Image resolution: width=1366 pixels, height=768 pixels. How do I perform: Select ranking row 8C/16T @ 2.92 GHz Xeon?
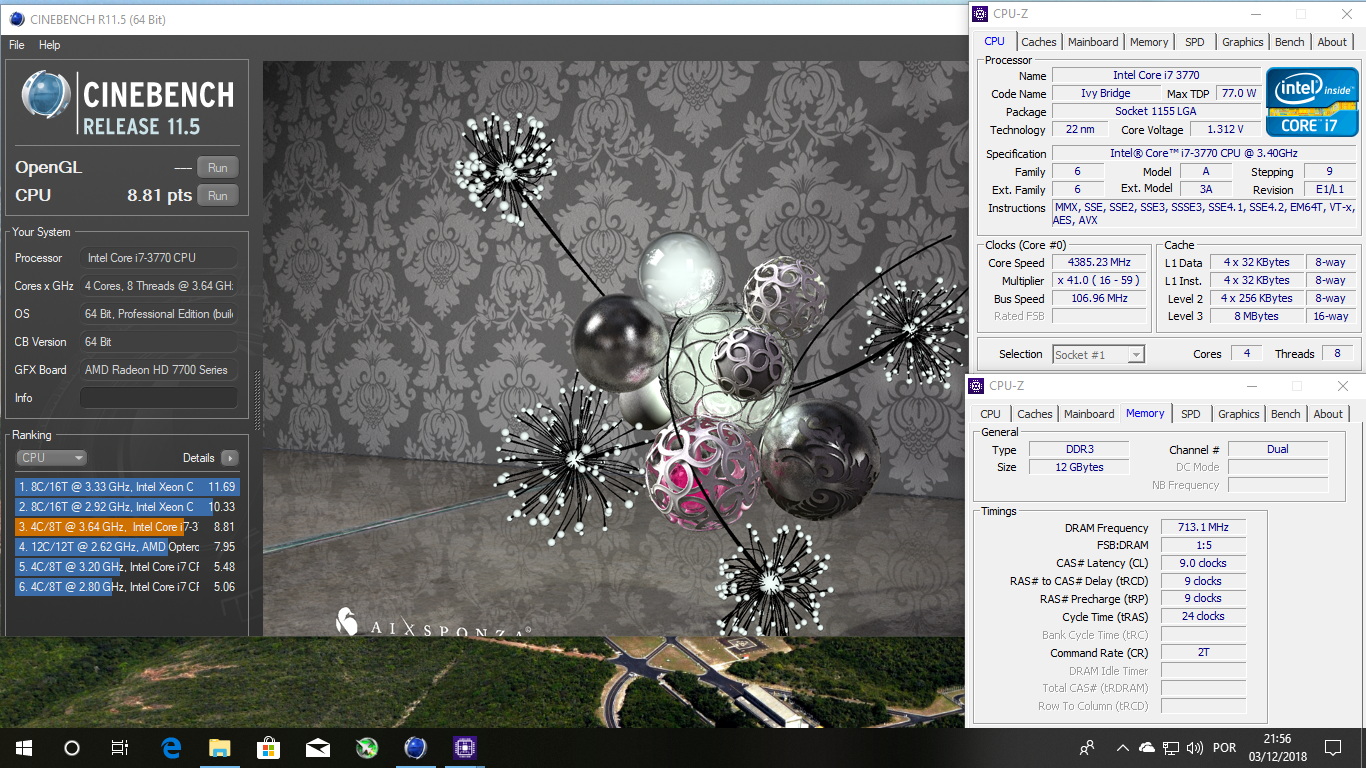(127, 507)
